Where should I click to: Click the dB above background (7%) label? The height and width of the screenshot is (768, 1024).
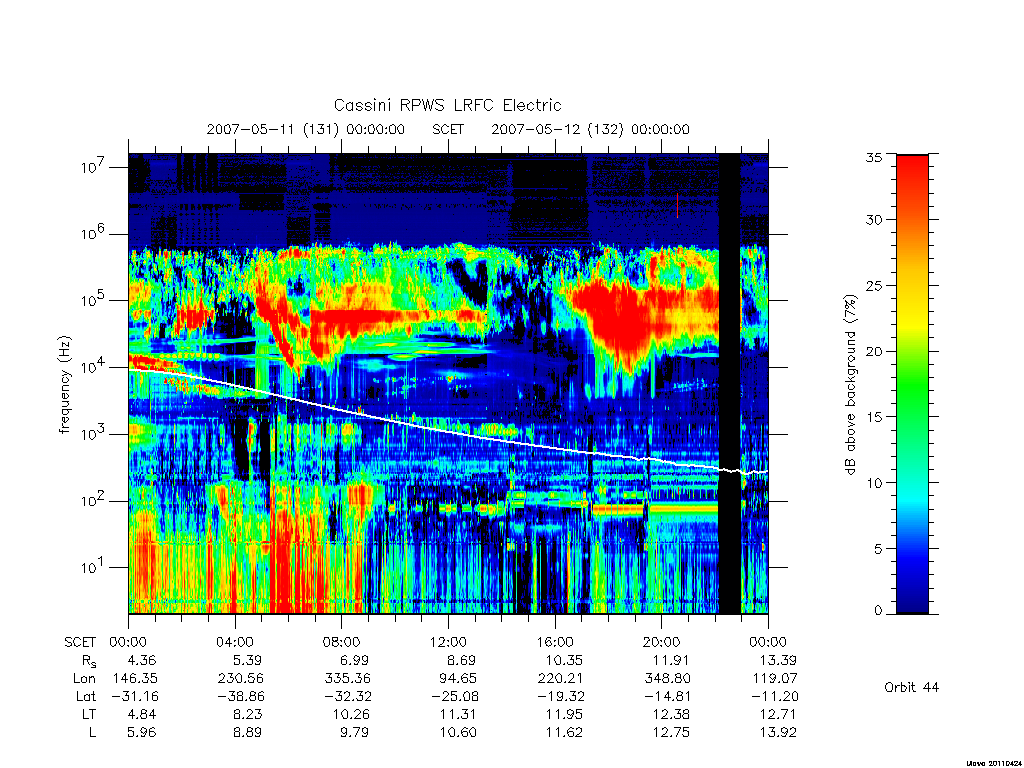(850, 384)
